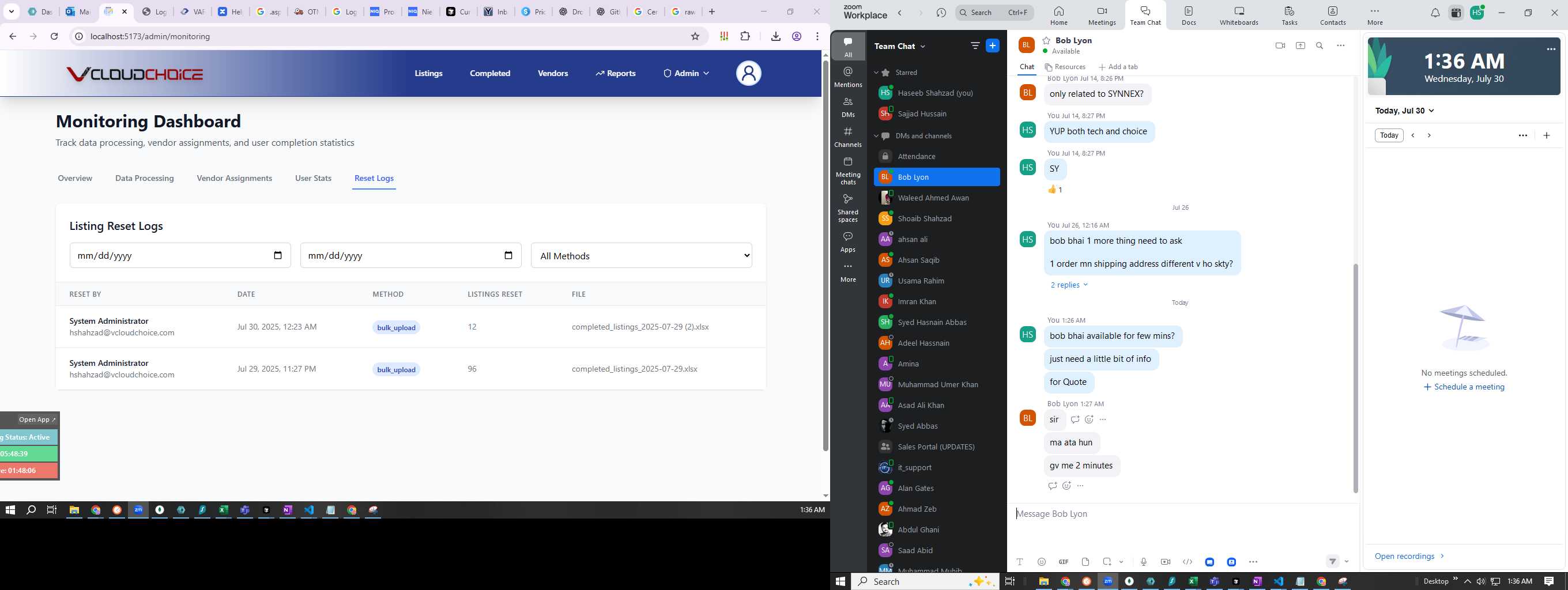
Task: Toggle the Zoom calendar panel icon
Action: [x=1456, y=13]
